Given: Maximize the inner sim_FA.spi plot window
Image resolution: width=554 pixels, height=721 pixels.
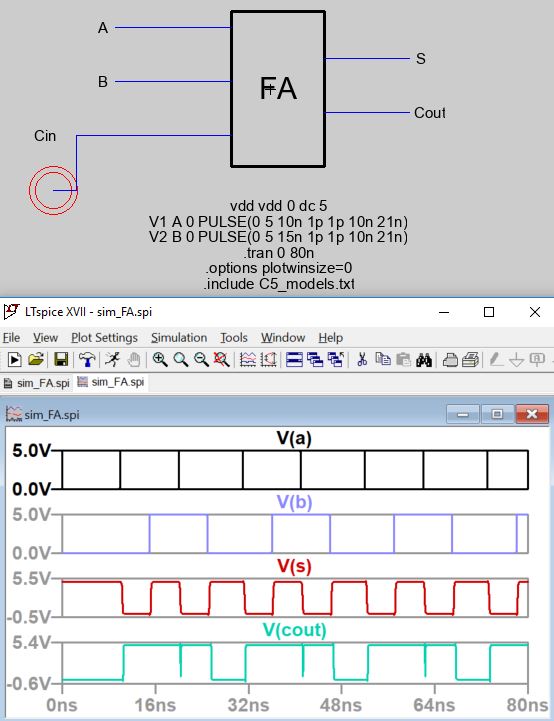Looking at the screenshot, I should (x=497, y=414).
